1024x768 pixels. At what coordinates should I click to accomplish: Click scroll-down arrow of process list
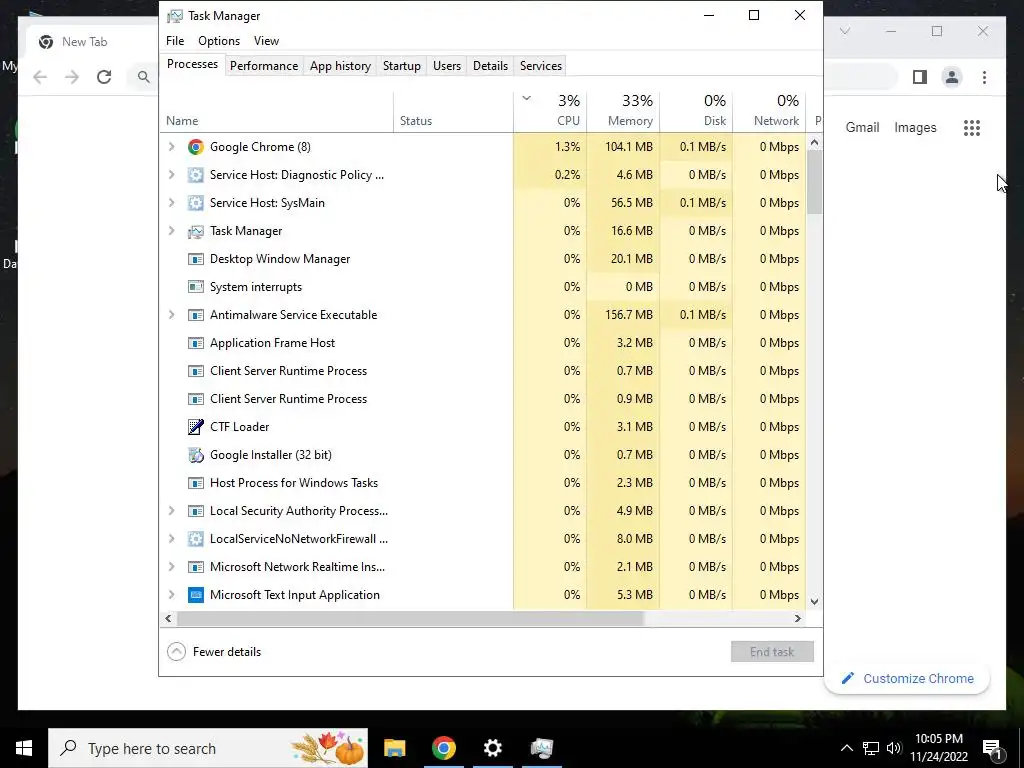tap(814, 601)
